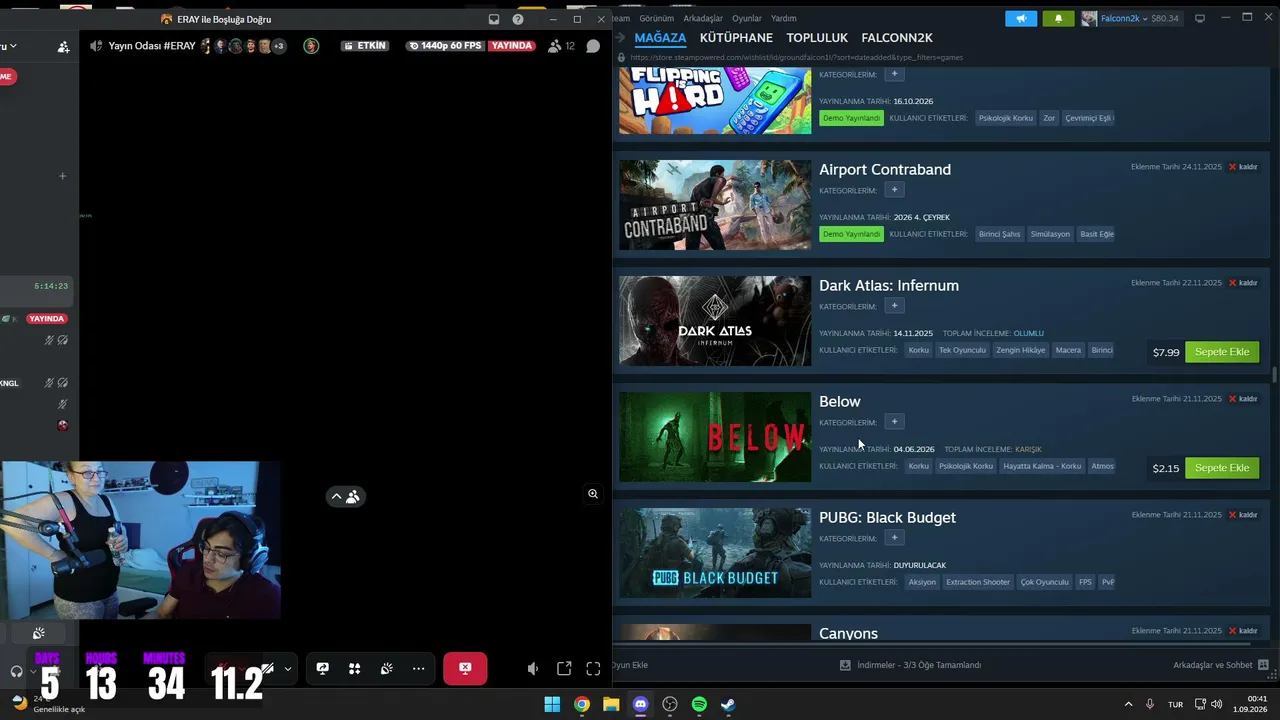Open Spotify from the taskbar
The image size is (1280, 720).
(x=699, y=704)
